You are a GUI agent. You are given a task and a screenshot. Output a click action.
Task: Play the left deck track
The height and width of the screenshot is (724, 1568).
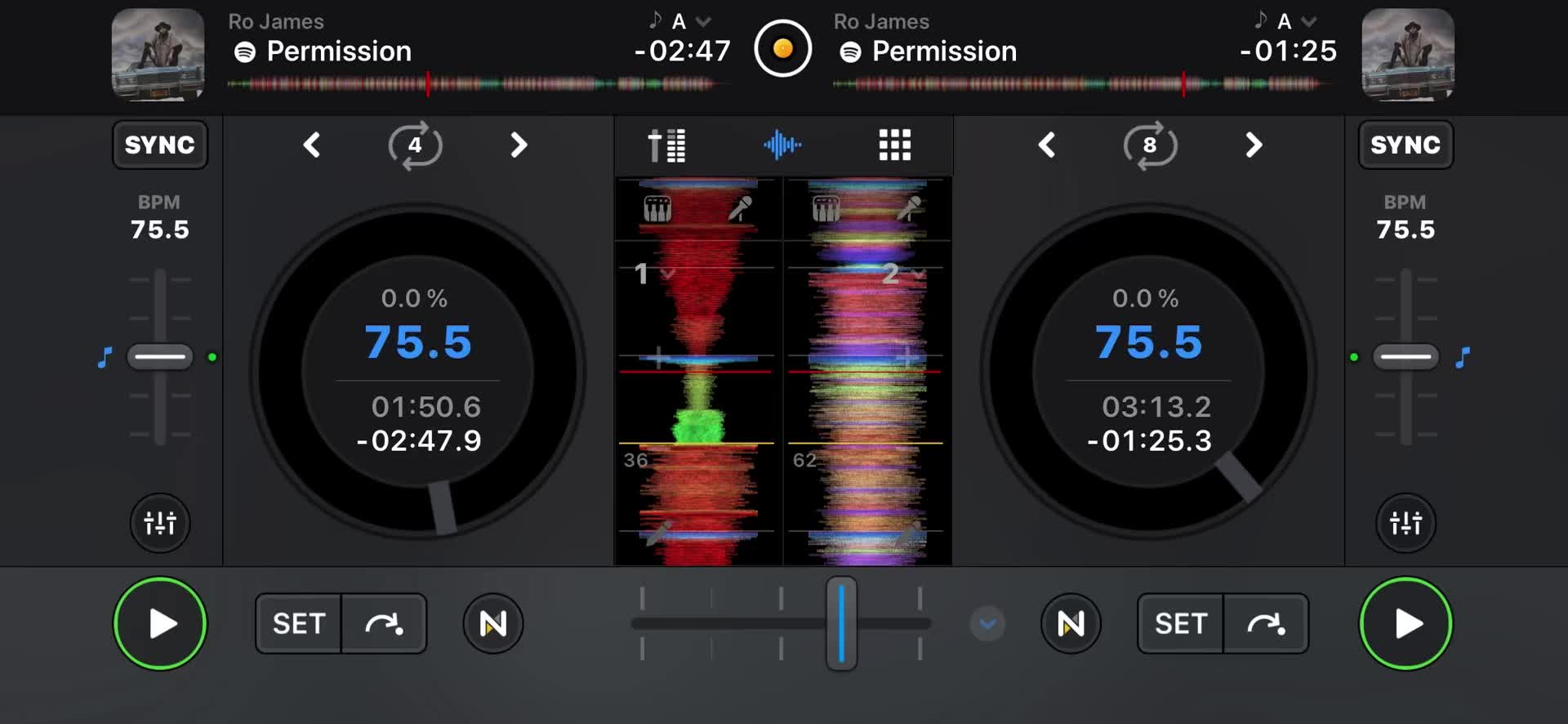[x=160, y=623]
